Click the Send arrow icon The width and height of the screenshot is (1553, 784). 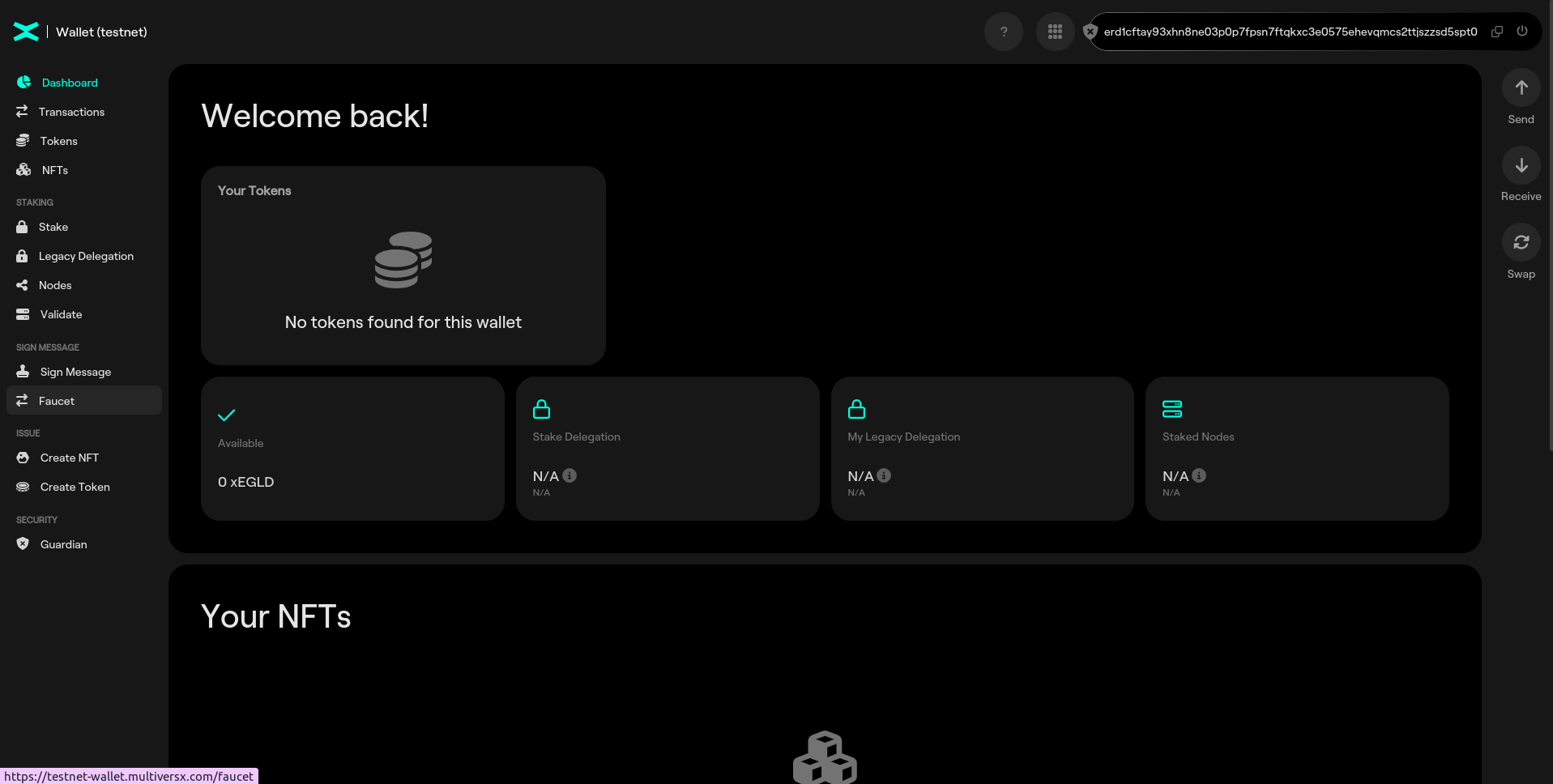[1521, 87]
